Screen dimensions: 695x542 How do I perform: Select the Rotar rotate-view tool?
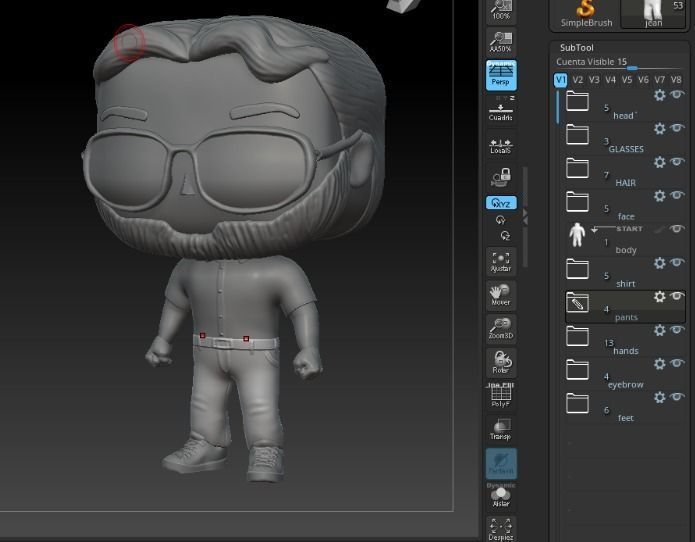click(501, 362)
